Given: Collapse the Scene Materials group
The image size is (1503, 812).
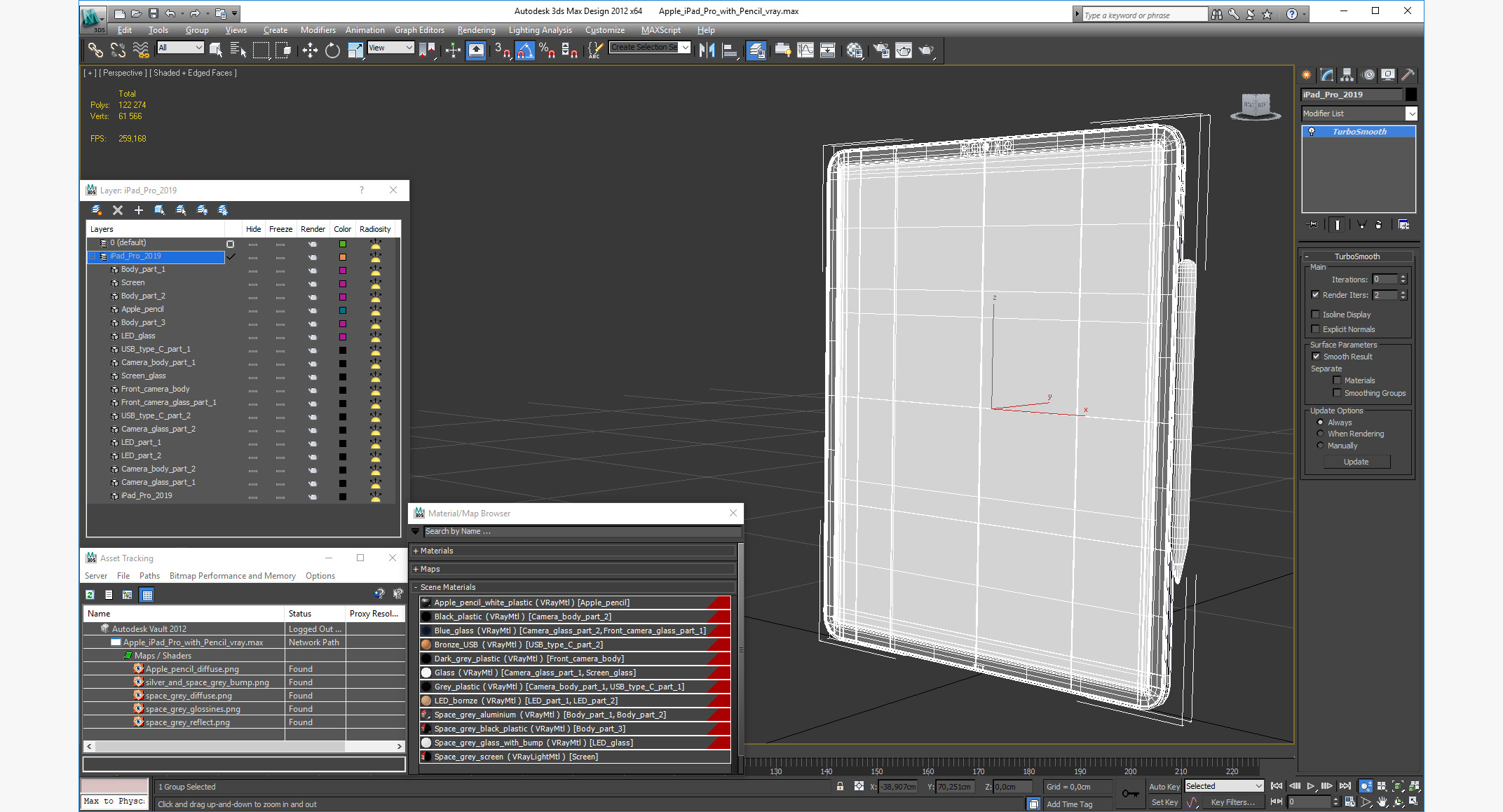Looking at the screenshot, I should click(574, 587).
